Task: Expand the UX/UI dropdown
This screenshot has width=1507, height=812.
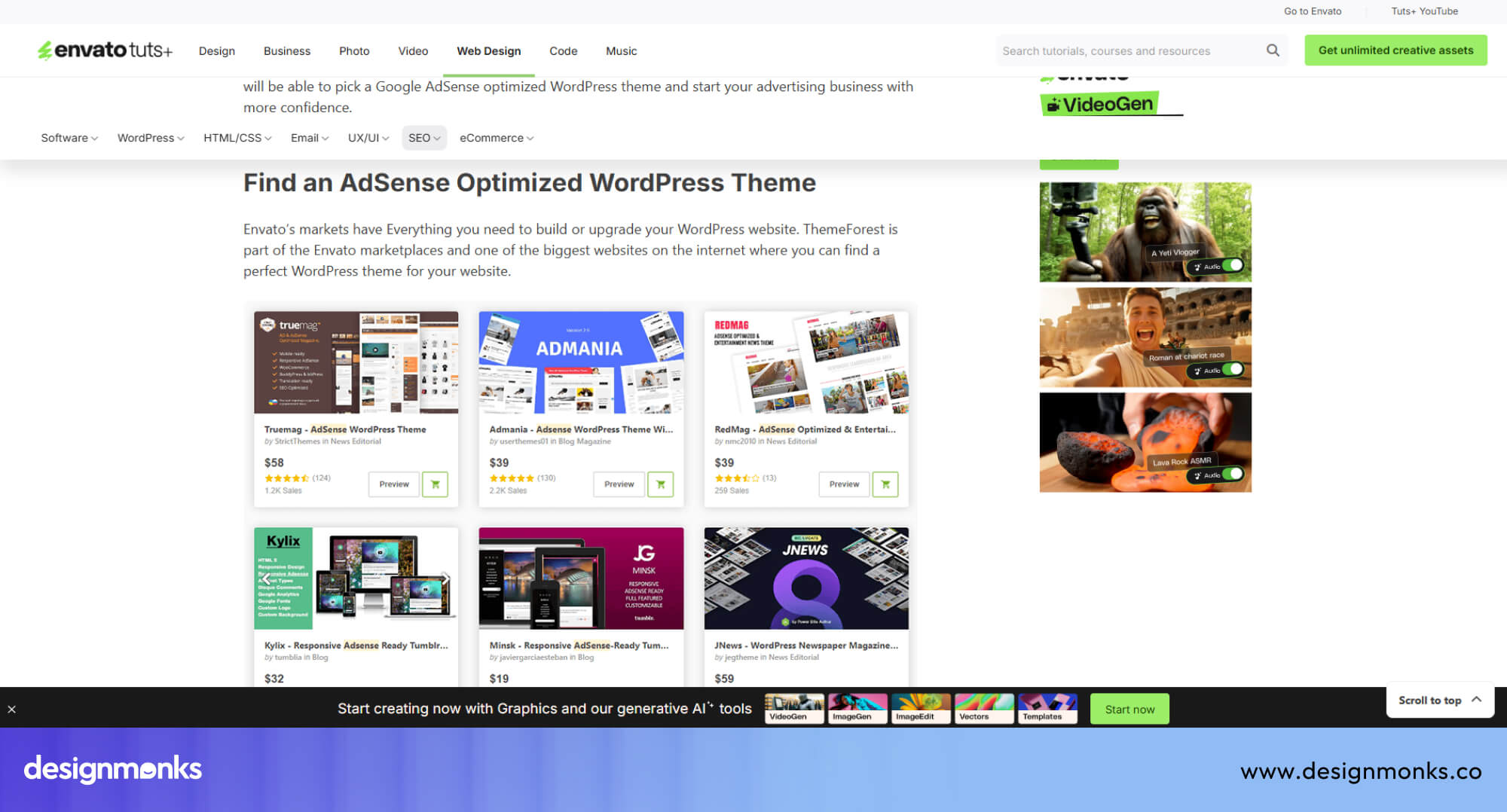Action: tap(368, 138)
